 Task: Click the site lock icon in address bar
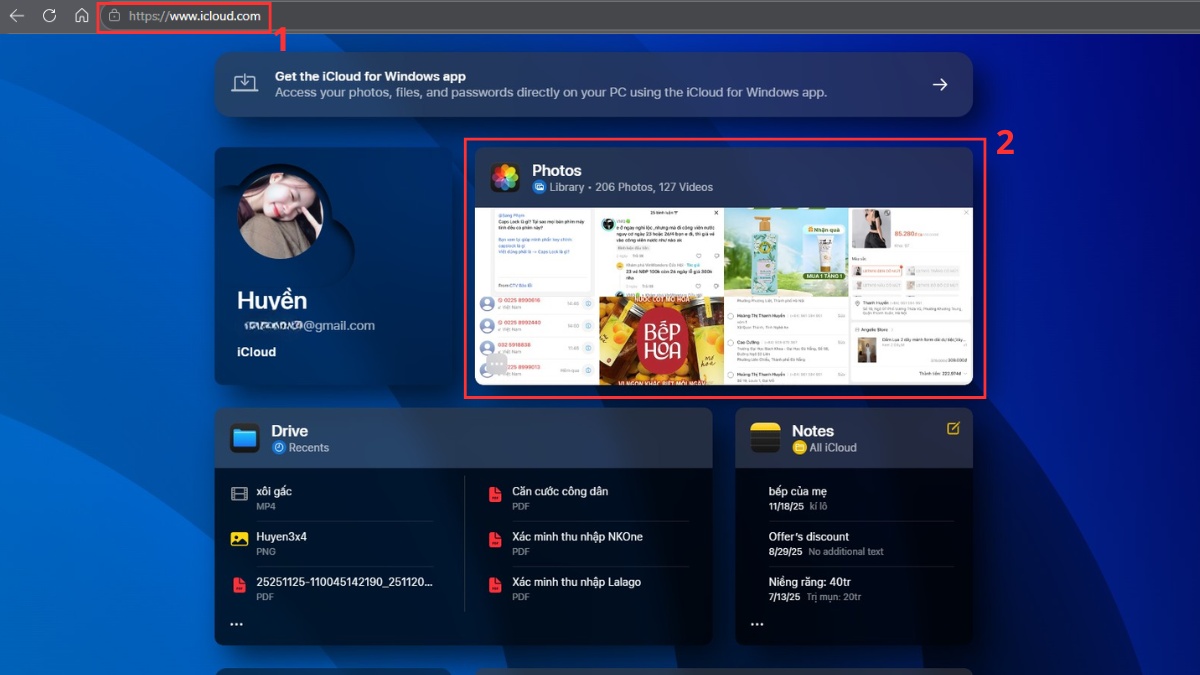(114, 16)
